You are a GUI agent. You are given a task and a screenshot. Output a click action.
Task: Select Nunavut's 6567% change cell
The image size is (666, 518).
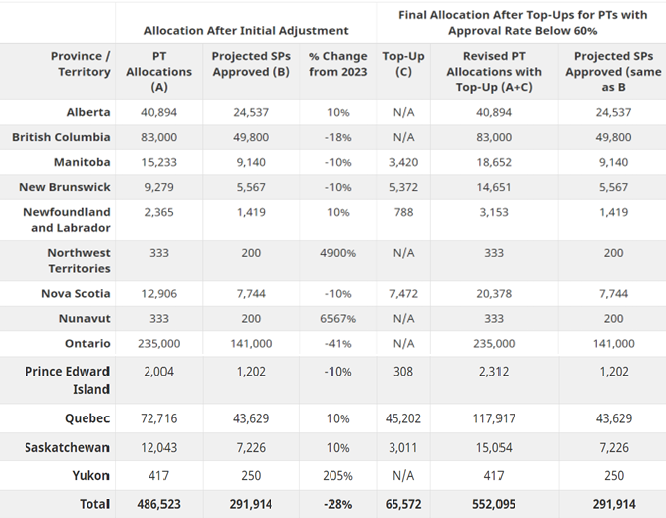[338, 319]
